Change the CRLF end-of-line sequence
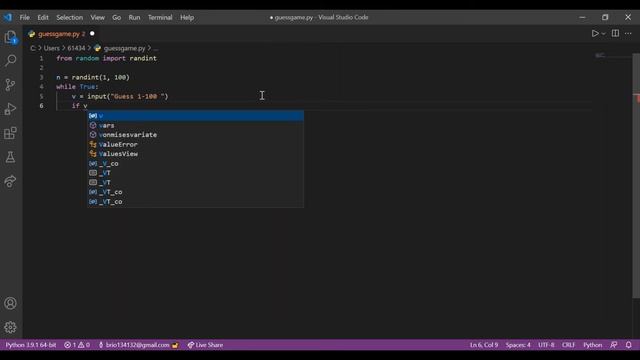Viewport: 640px width, 360px height. coord(568,345)
